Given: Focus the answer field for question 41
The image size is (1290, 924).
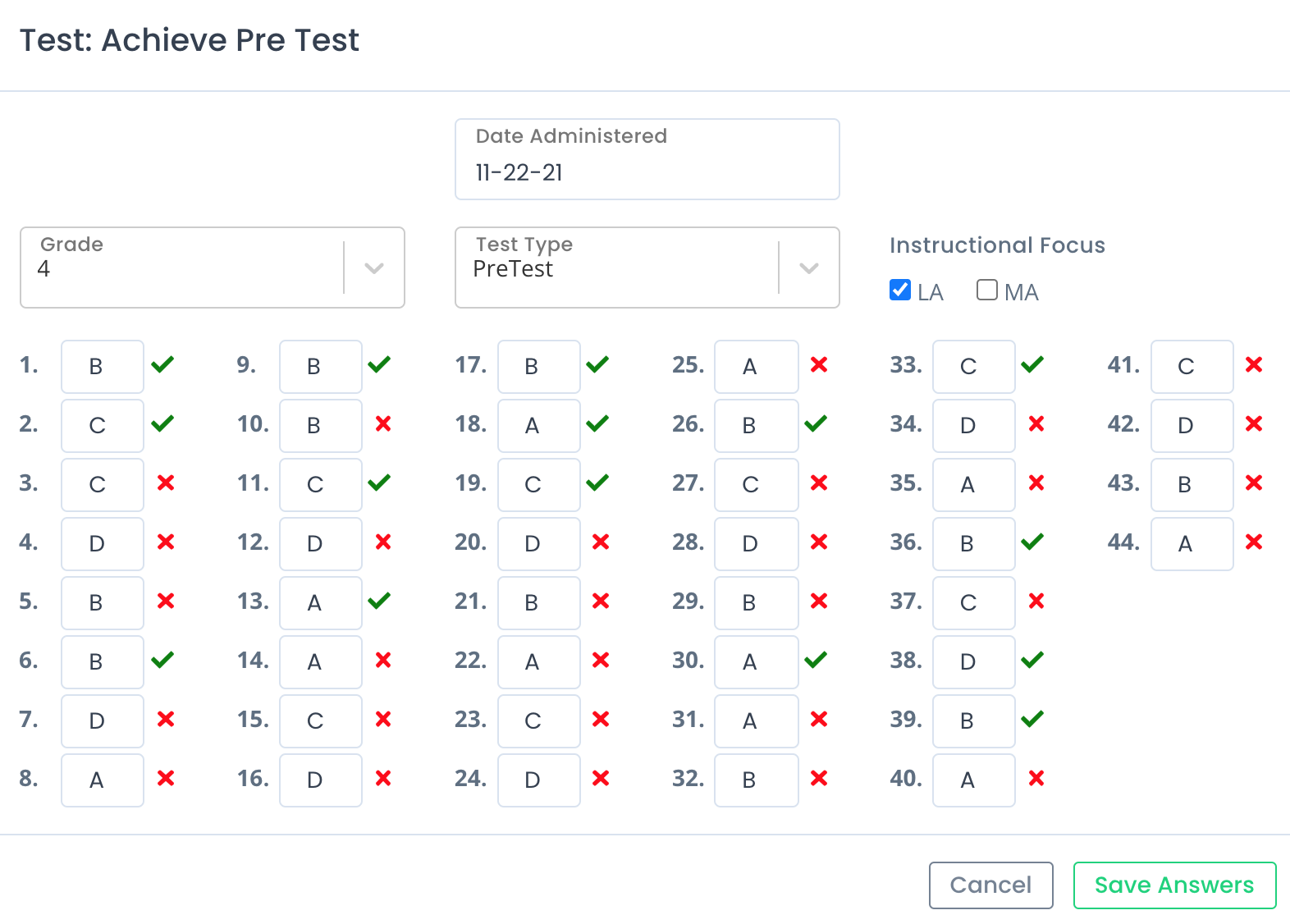Looking at the screenshot, I should tap(1192, 367).
